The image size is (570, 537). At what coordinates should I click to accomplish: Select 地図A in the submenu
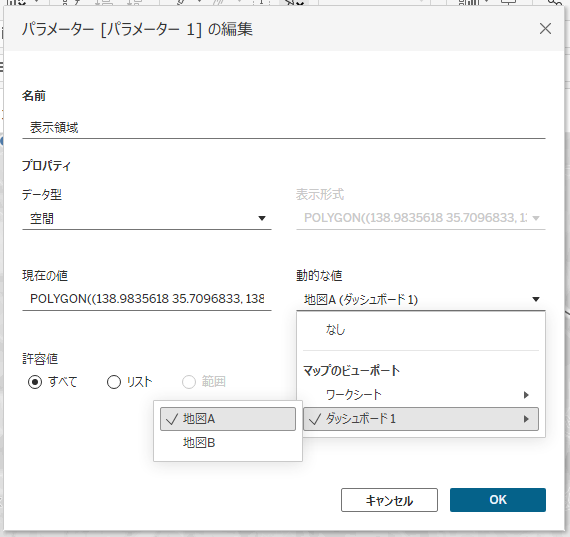pos(228,419)
